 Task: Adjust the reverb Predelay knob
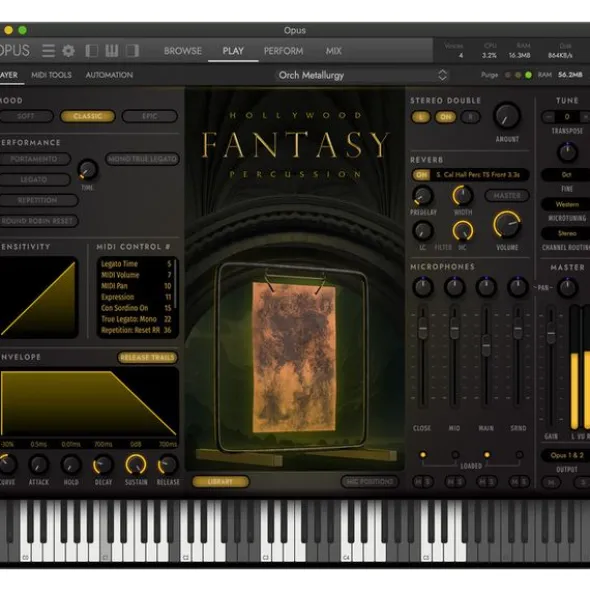[423, 196]
